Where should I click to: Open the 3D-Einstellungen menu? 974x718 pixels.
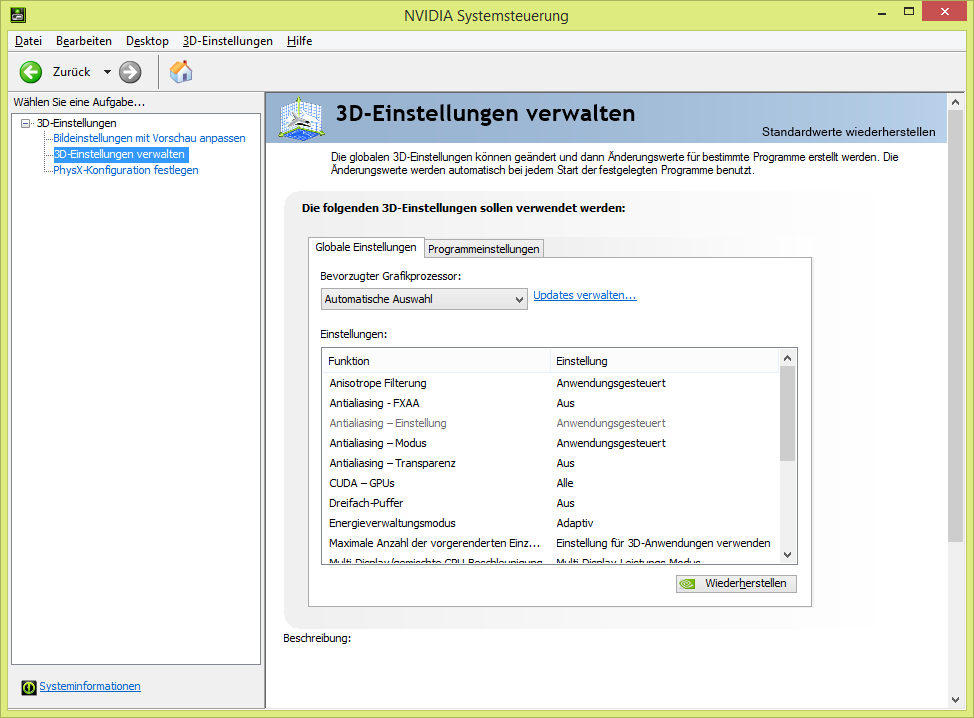[227, 41]
